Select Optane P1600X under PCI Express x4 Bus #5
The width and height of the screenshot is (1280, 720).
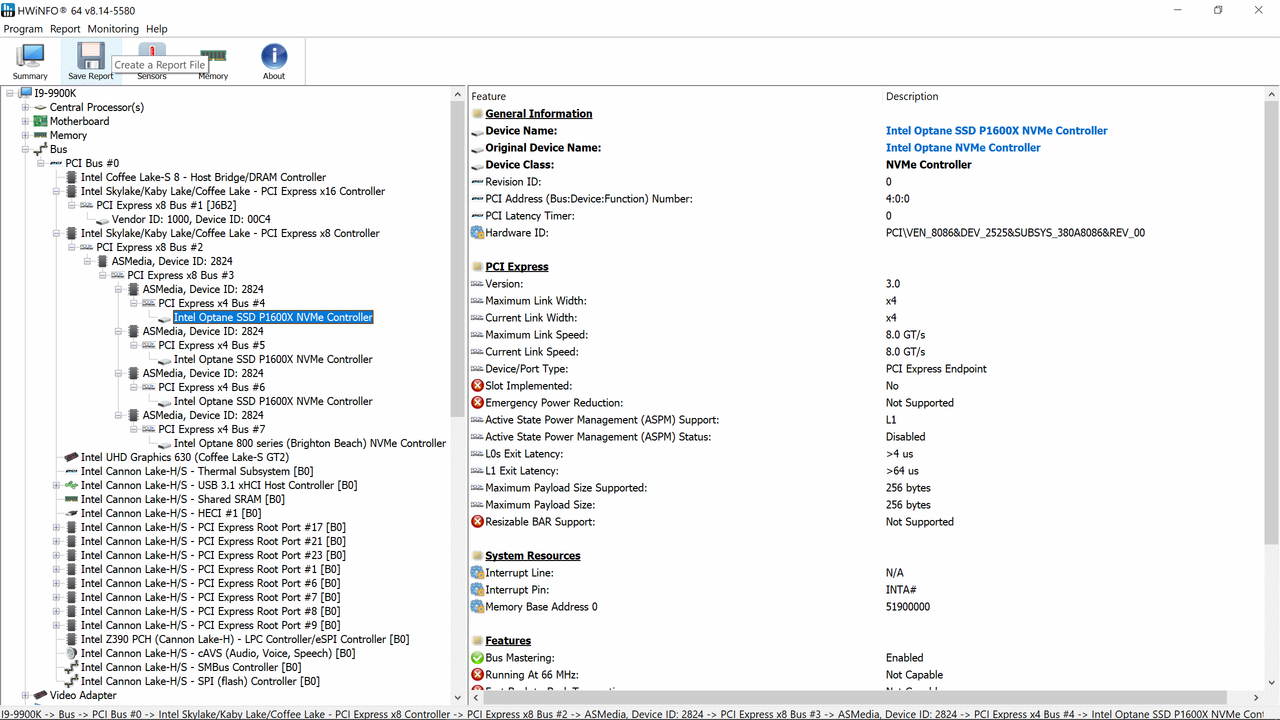point(273,359)
